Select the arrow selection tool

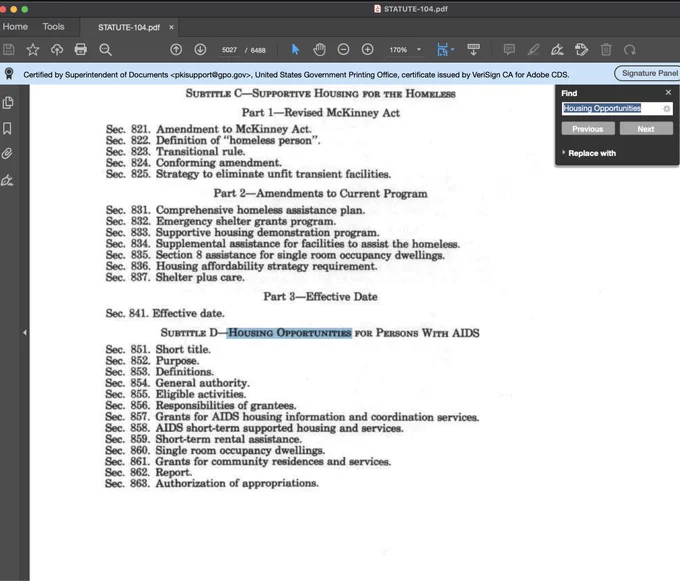pyautogui.click(x=295, y=50)
